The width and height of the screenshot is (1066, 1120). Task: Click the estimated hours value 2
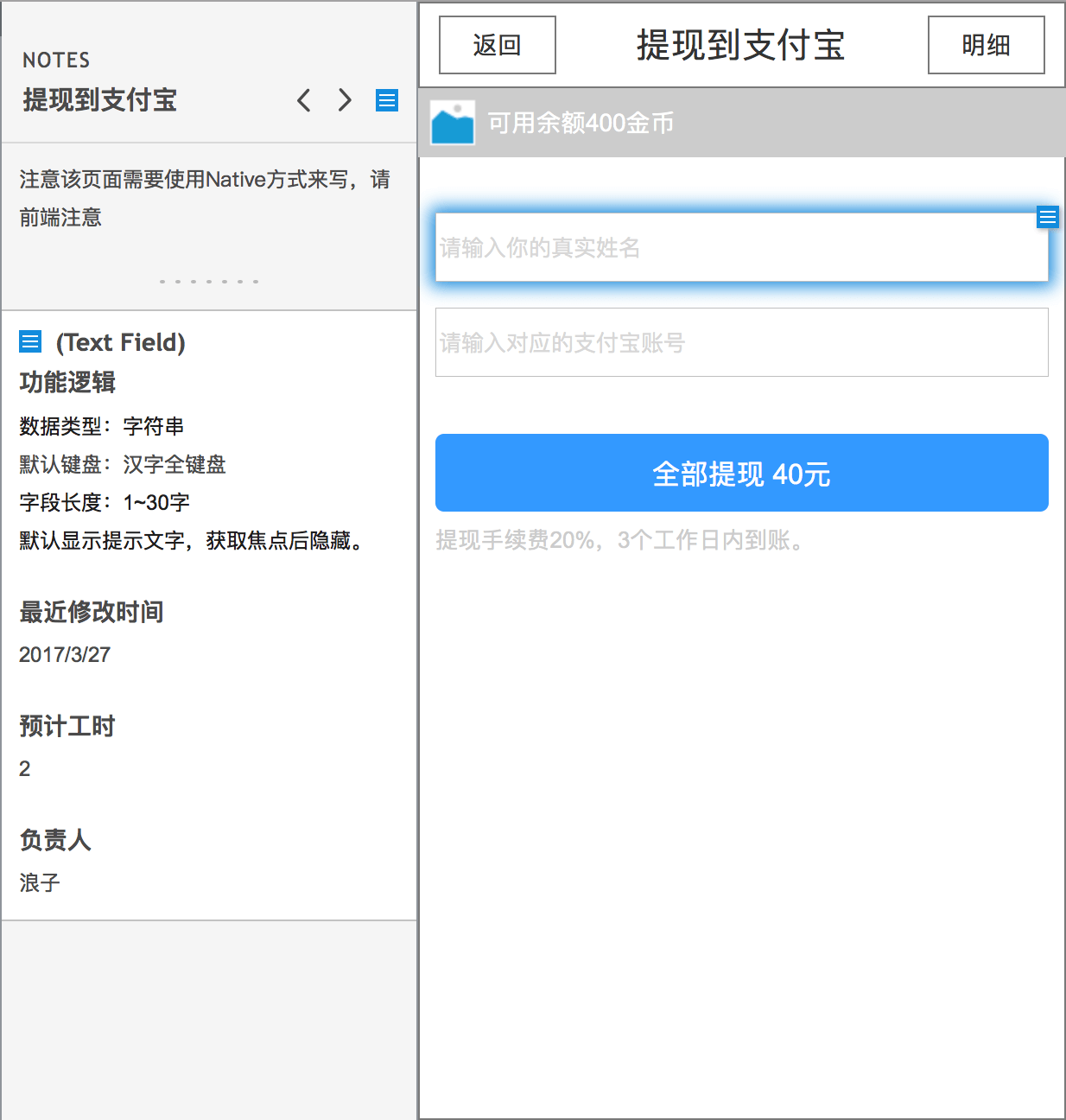point(25,768)
